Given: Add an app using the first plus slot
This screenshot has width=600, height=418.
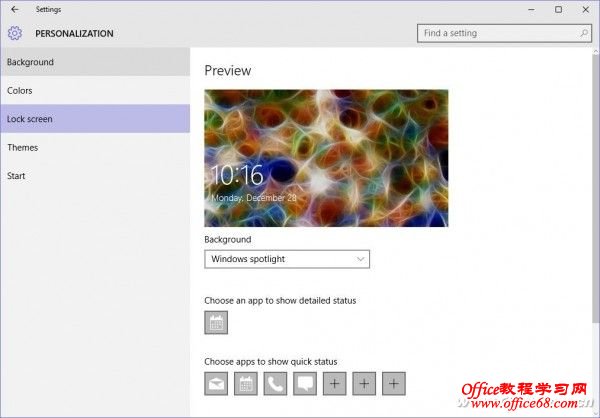Looking at the screenshot, I should pyautogui.click(x=334, y=383).
